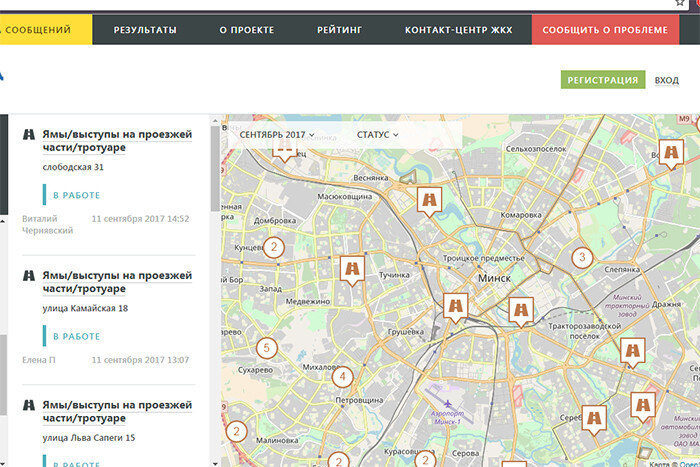This screenshot has height=467, width=700.
Task: Click the report list scrollbar thumb
Action: pos(215,169)
